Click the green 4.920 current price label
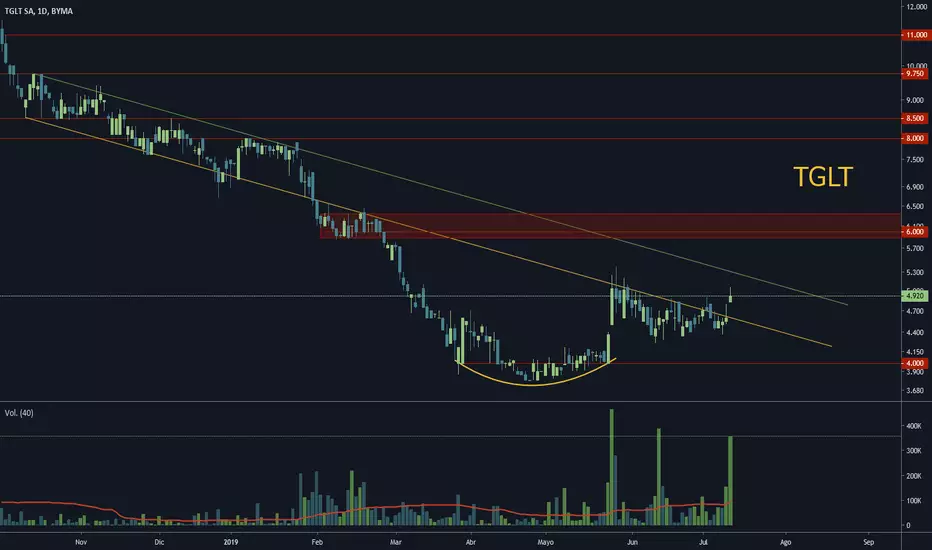932x550 pixels. 915,296
